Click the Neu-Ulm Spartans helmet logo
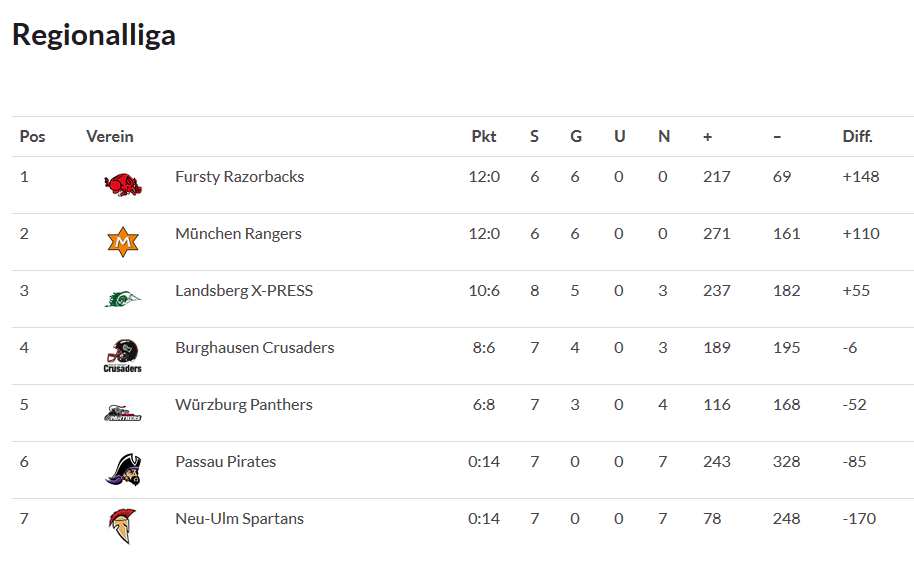 (123, 526)
